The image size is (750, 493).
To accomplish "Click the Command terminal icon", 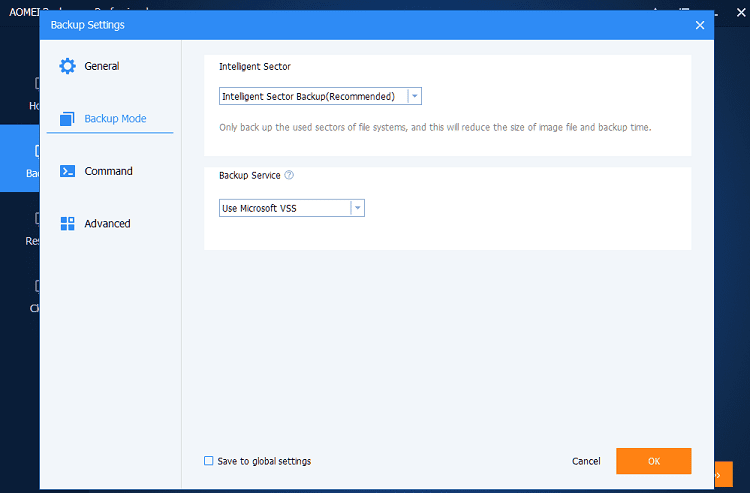I will (x=67, y=171).
